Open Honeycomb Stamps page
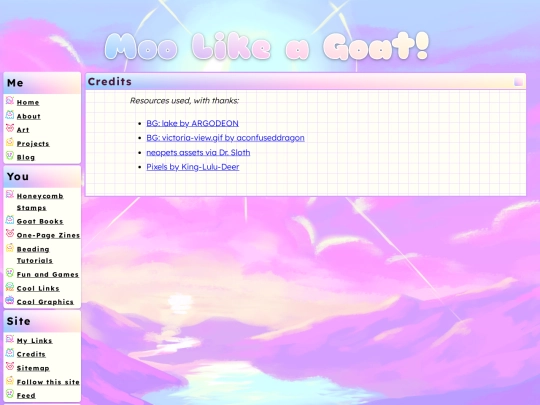Screen dimensions: 540x405 tap(40, 202)
